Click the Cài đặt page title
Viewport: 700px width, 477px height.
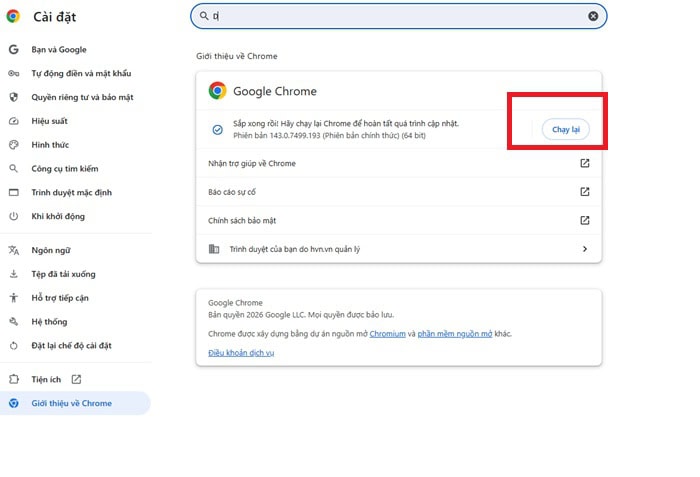(x=54, y=17)
